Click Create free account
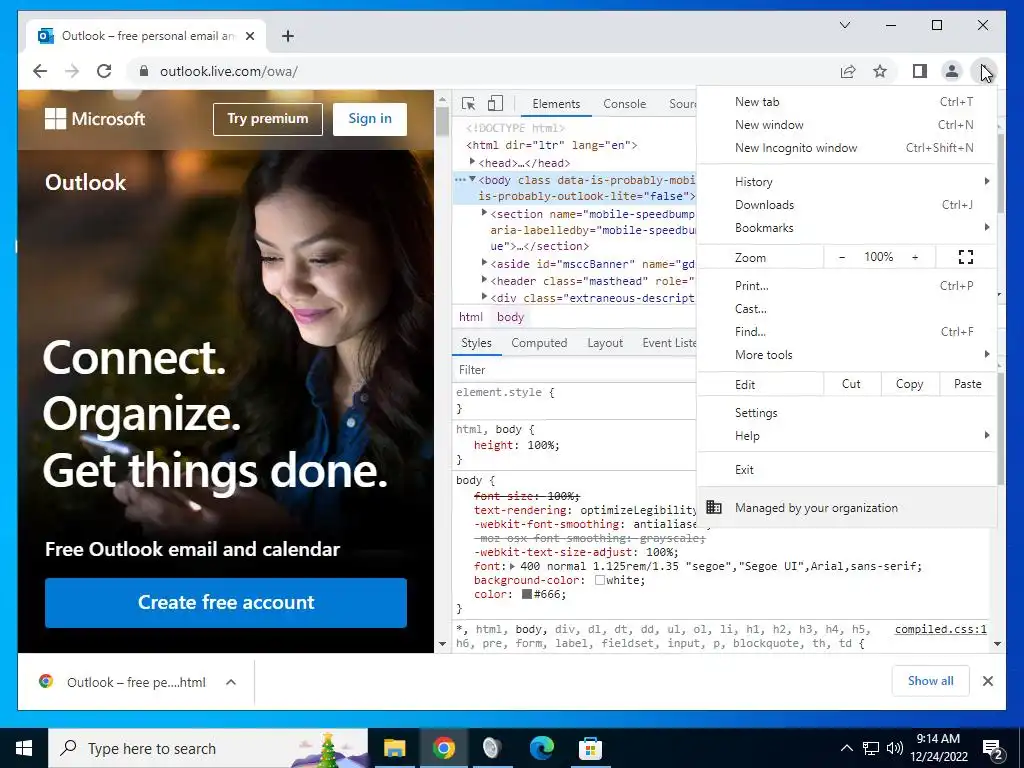Screen dimensions: 1024x768 226,602
